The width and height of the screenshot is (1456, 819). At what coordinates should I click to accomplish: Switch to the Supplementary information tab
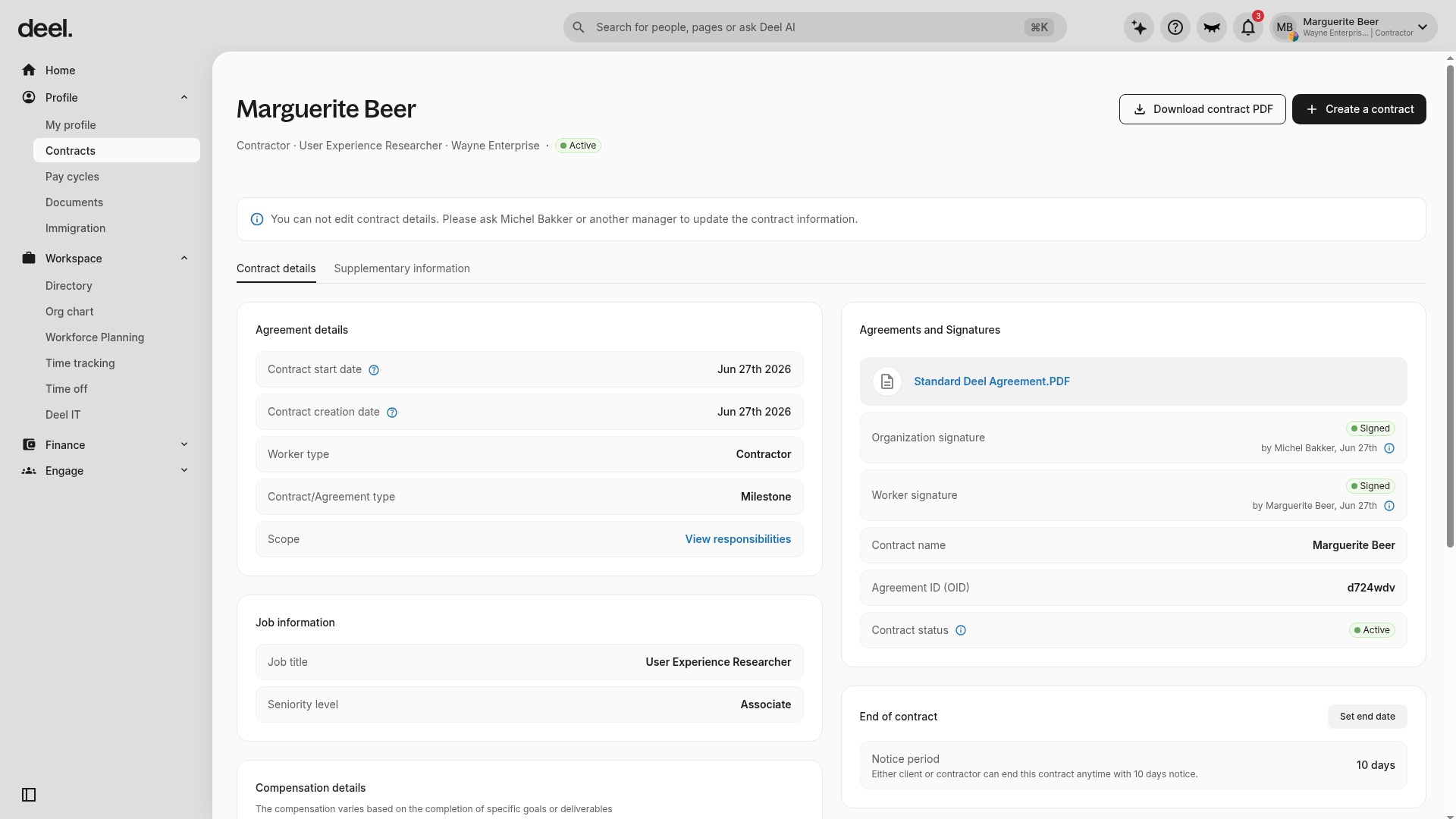tap(402, 268)
